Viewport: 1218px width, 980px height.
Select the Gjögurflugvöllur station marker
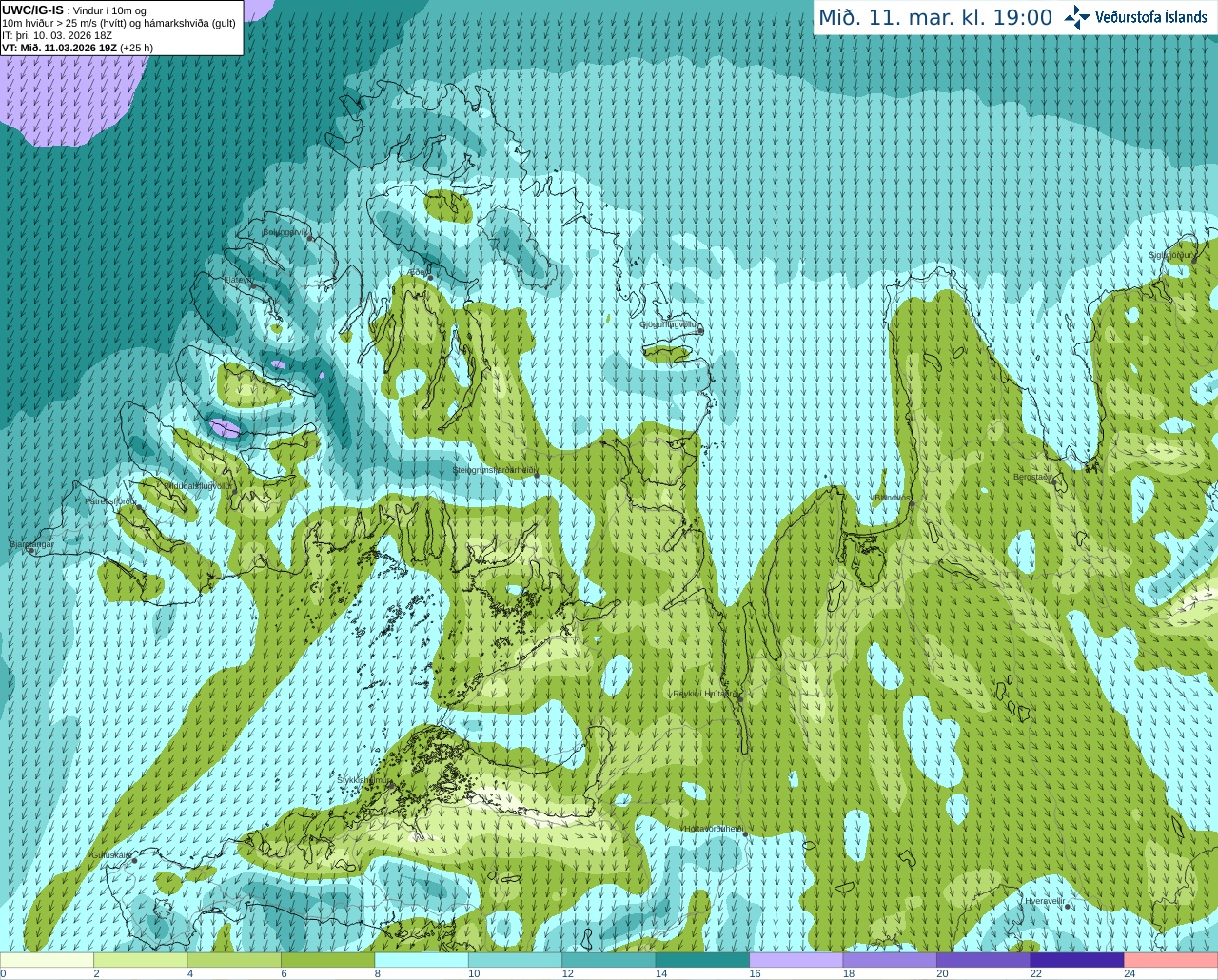pyautogui.click(x=700, y=331)
